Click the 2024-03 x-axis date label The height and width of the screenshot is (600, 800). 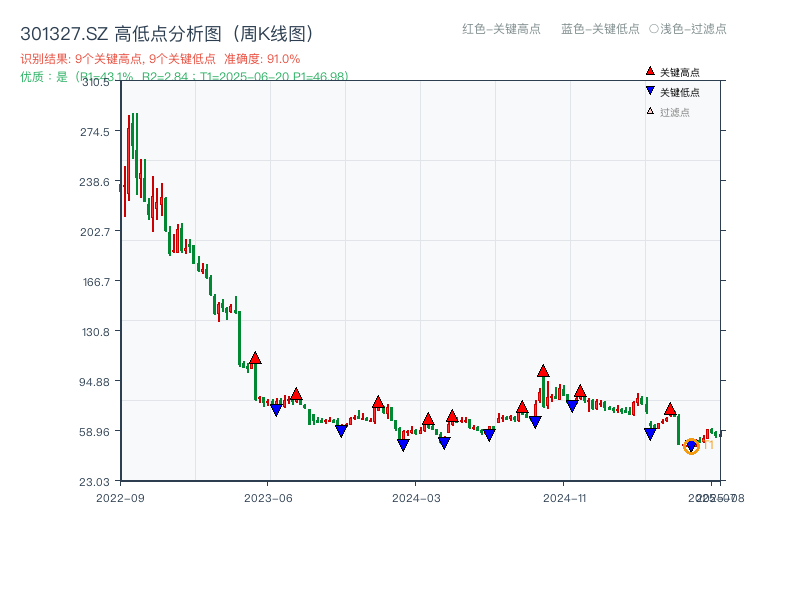tap(416, 498)
